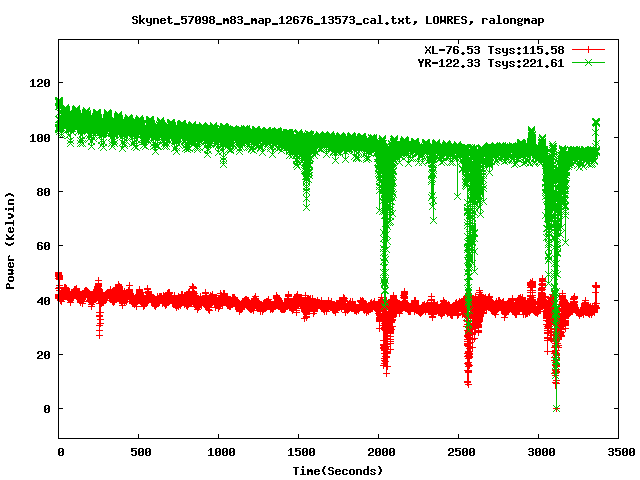Click the x-axis tick label 2000
Image resolution: width=640 pixels, height=480 pixels.
coord(381,452)
